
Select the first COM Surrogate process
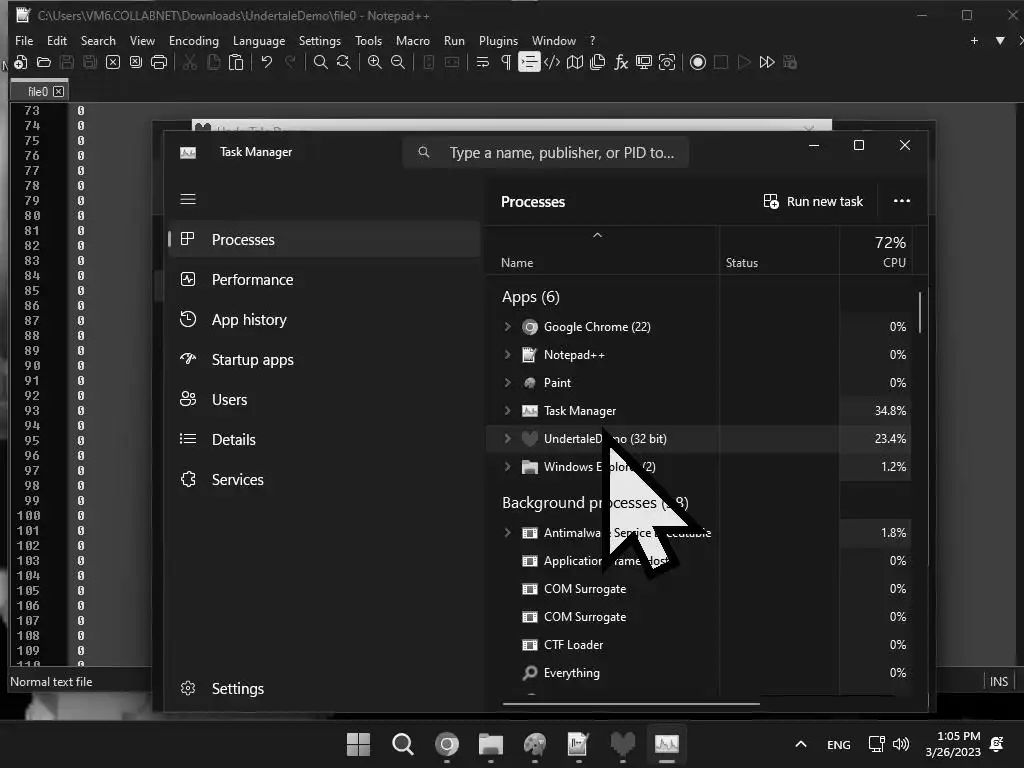[x=699, y=589]
